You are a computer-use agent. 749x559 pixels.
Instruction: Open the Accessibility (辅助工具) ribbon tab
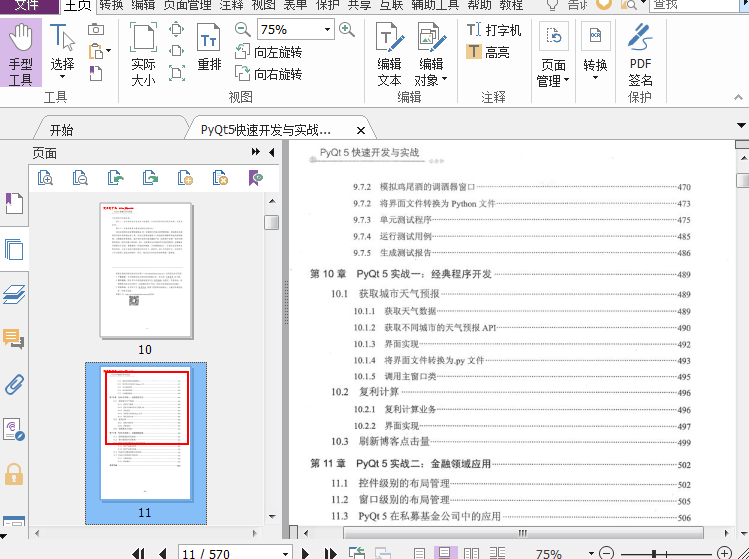pos(435,5)
